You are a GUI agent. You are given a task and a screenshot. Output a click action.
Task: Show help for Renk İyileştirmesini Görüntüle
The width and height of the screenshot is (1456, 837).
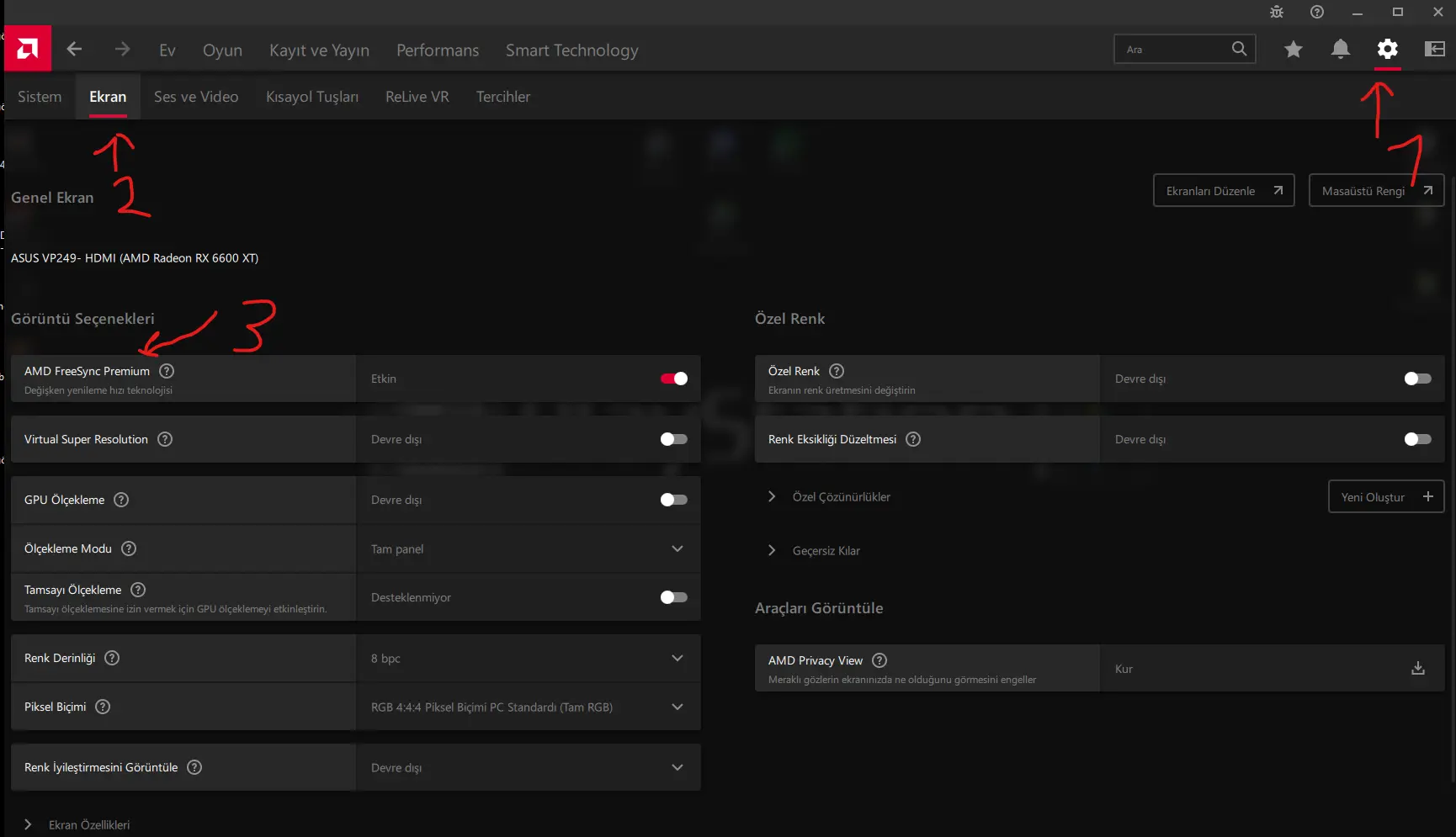point(194,767)
